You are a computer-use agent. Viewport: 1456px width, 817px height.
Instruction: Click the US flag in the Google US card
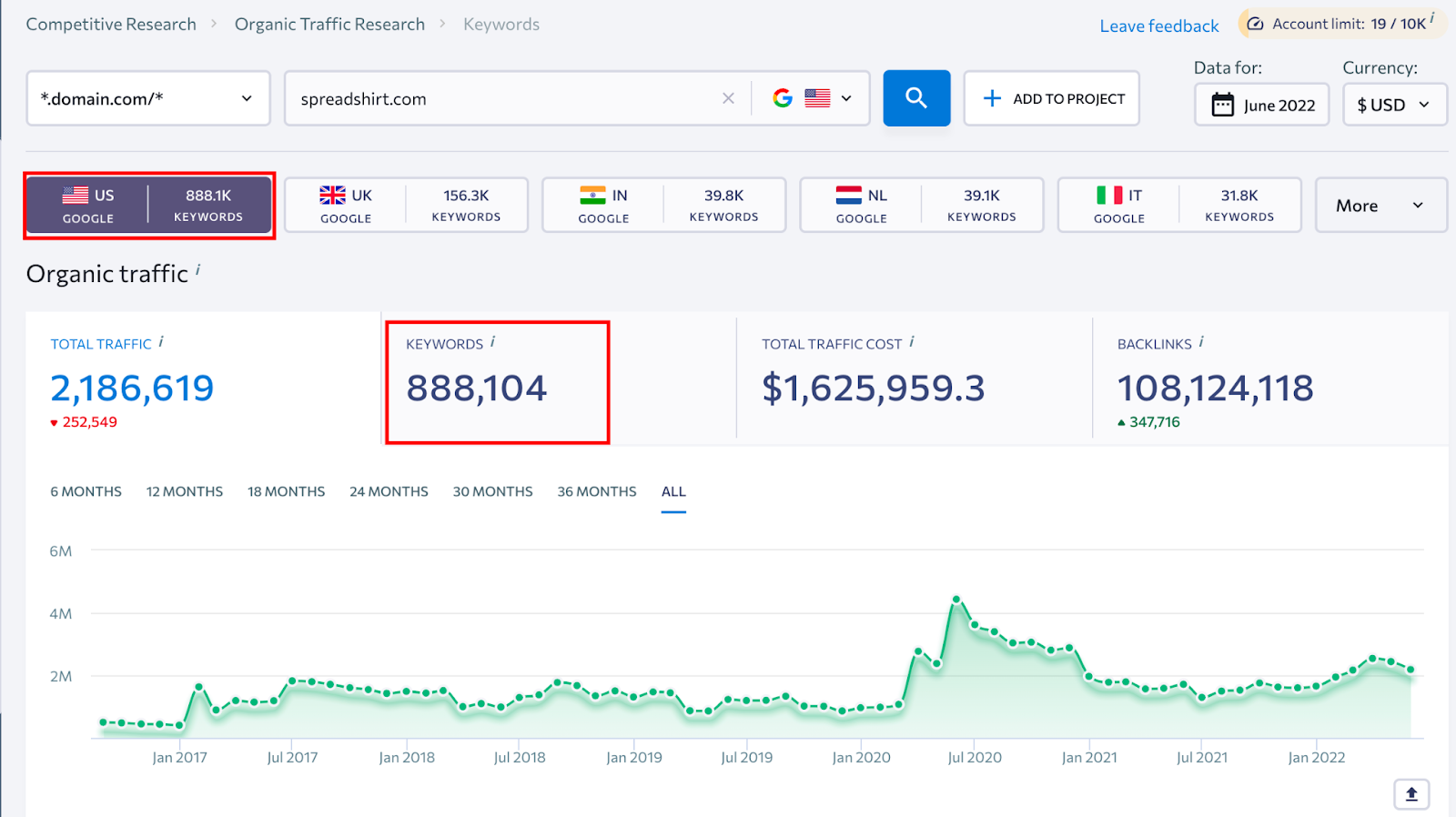pos(76,195)
